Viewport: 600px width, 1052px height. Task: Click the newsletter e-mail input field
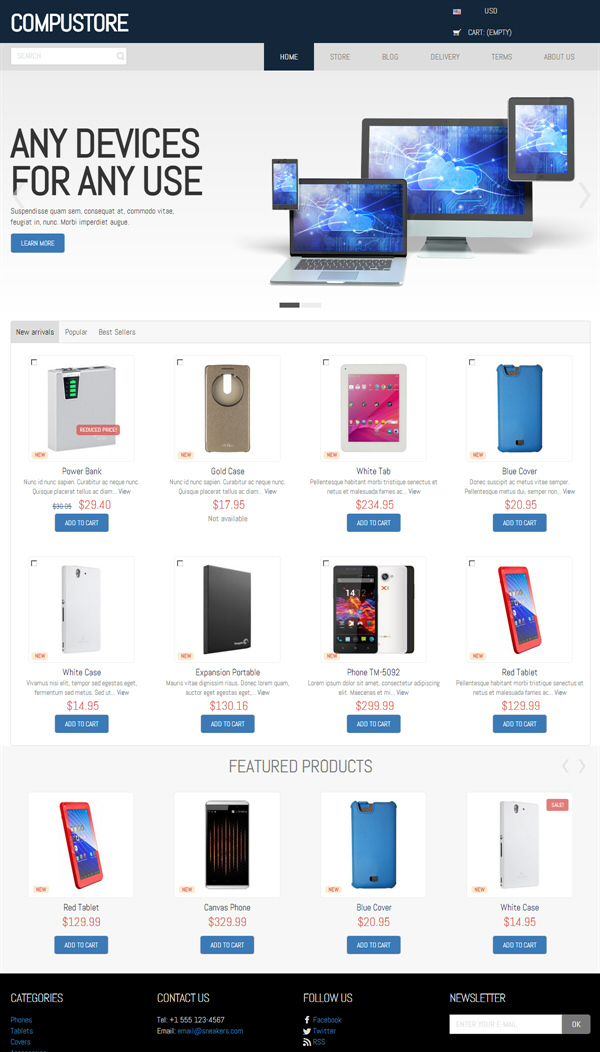click(505, 1024)
